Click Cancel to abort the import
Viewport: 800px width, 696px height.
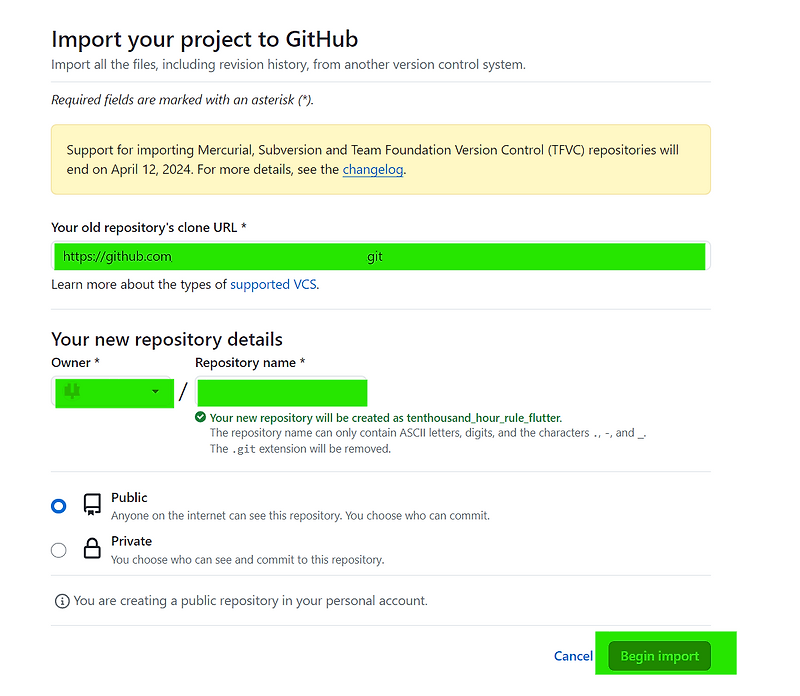pyautogui.click(x=572, y=656)
